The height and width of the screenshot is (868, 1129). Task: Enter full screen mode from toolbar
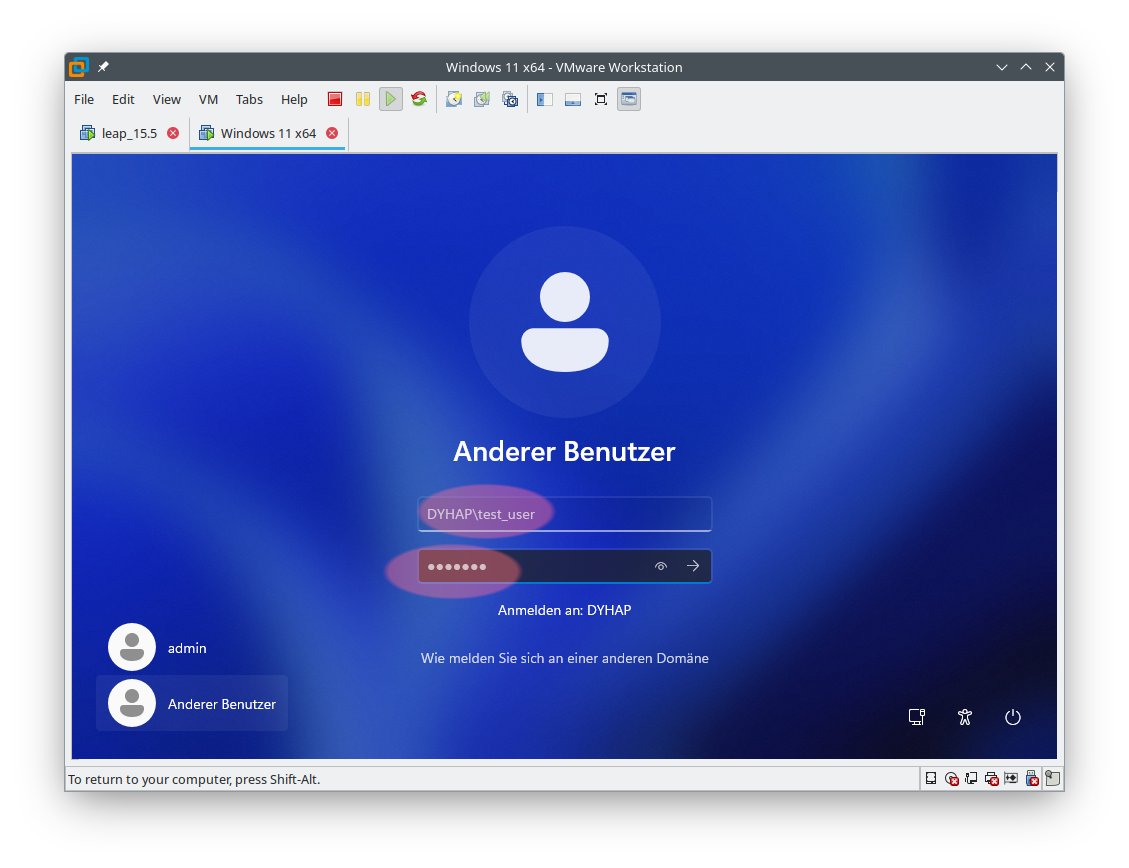[x=601, y=99]
